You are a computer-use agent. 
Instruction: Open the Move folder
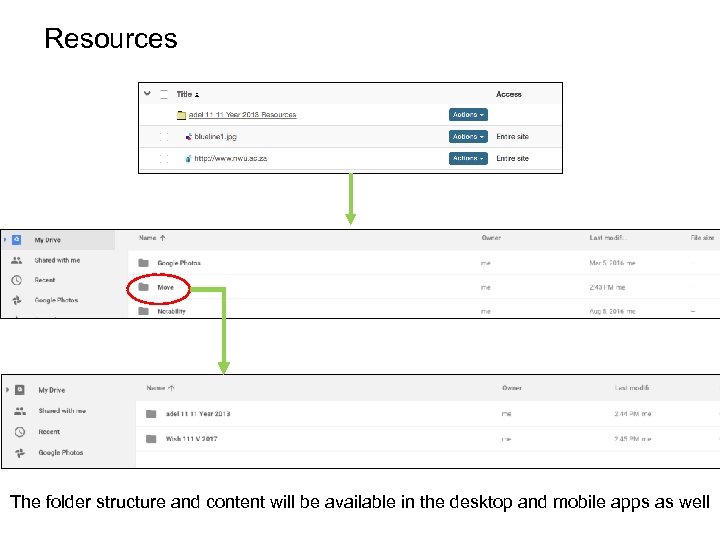[165, 287]
